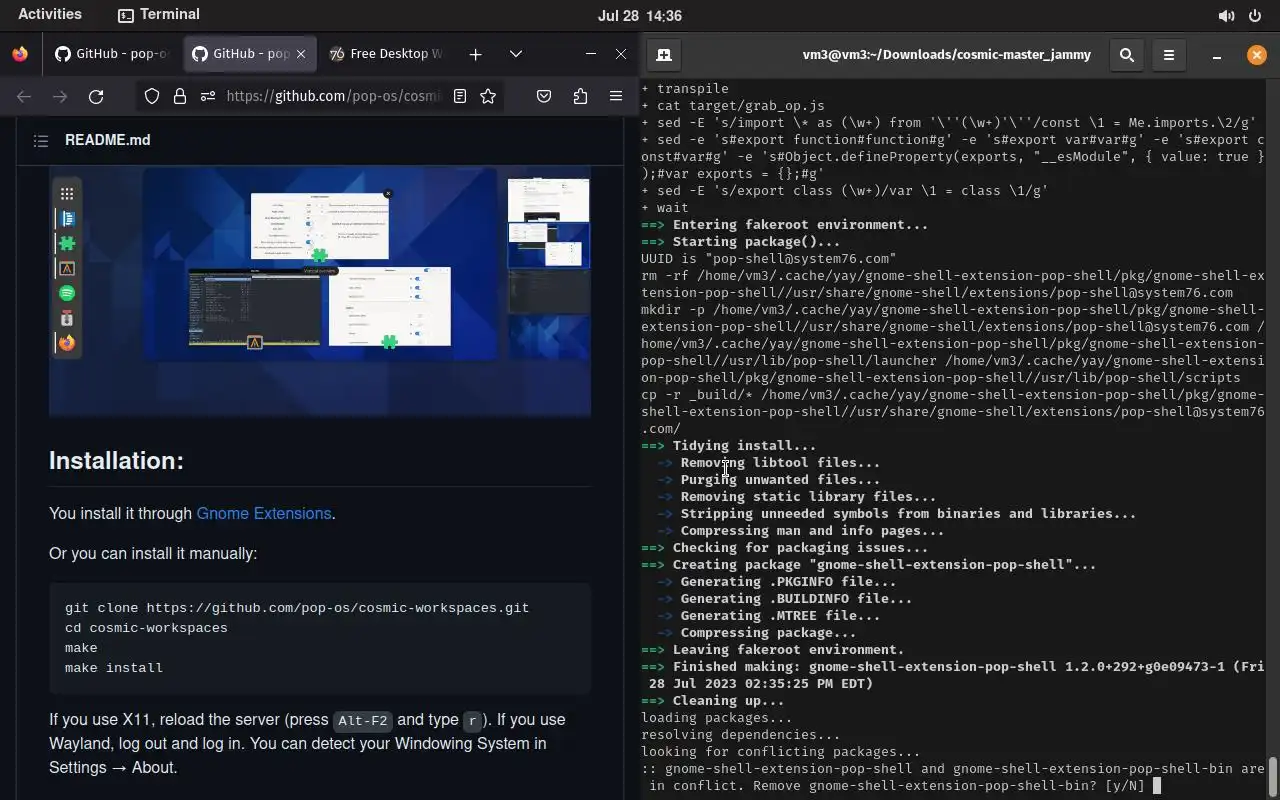Switch to first GitHub pop-os tab
Viewport: 1280px width, 800px height.
(112, 54)
